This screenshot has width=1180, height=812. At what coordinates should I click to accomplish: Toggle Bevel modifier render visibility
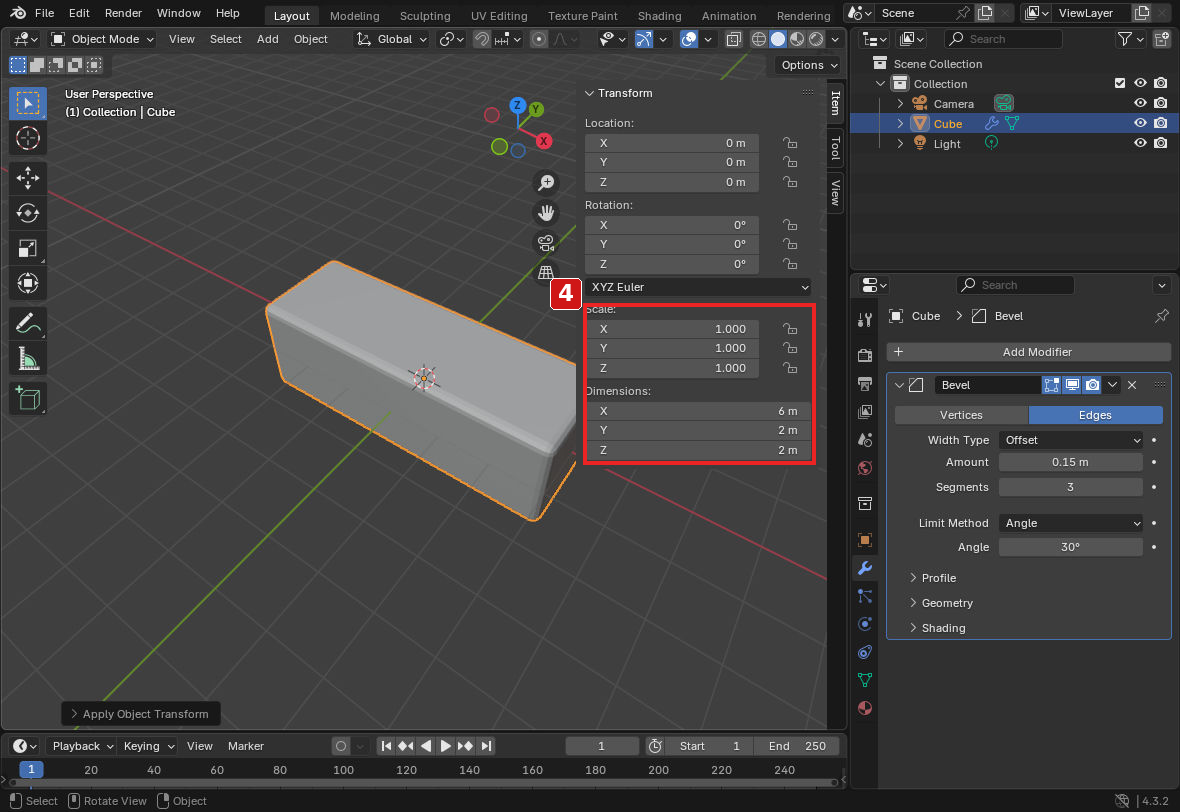[1092, 385]
